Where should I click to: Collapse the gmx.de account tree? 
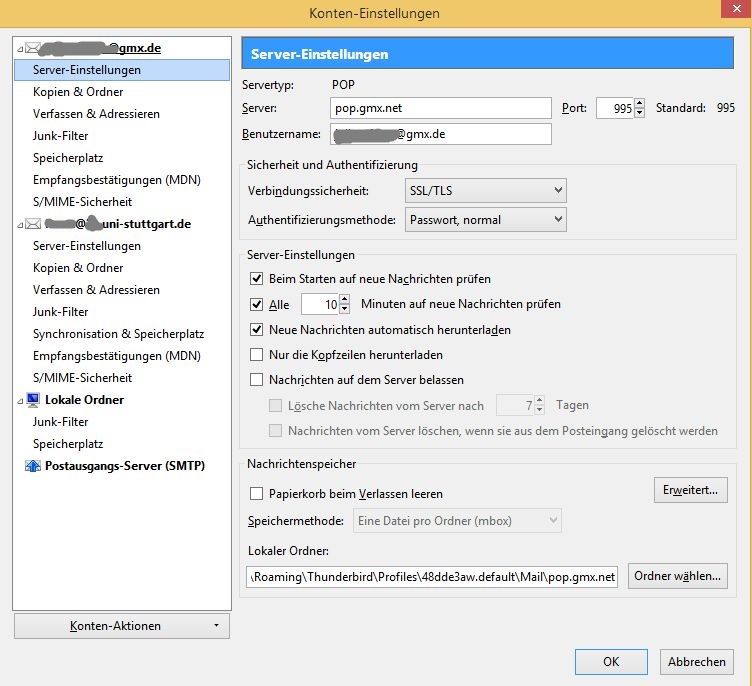(x=20, y=49)
